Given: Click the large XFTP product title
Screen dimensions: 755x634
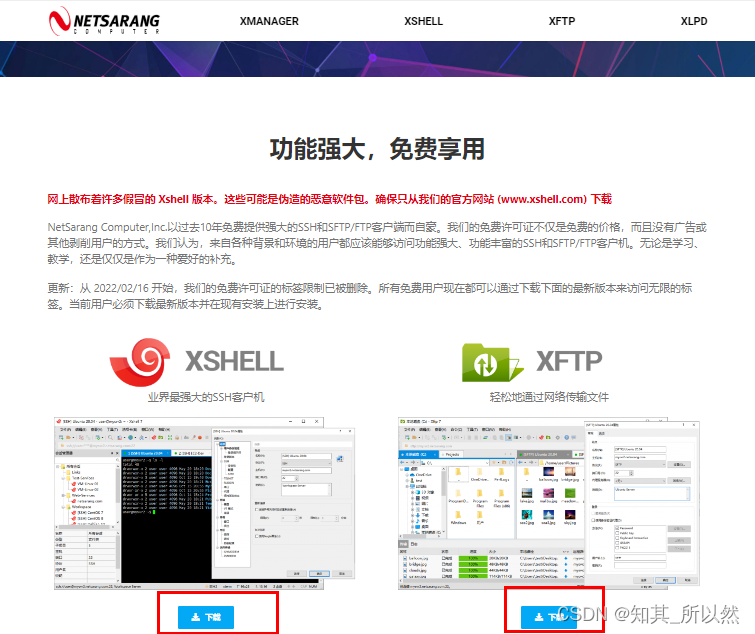Looking at the screenshot, I should [x=569, y=361].
